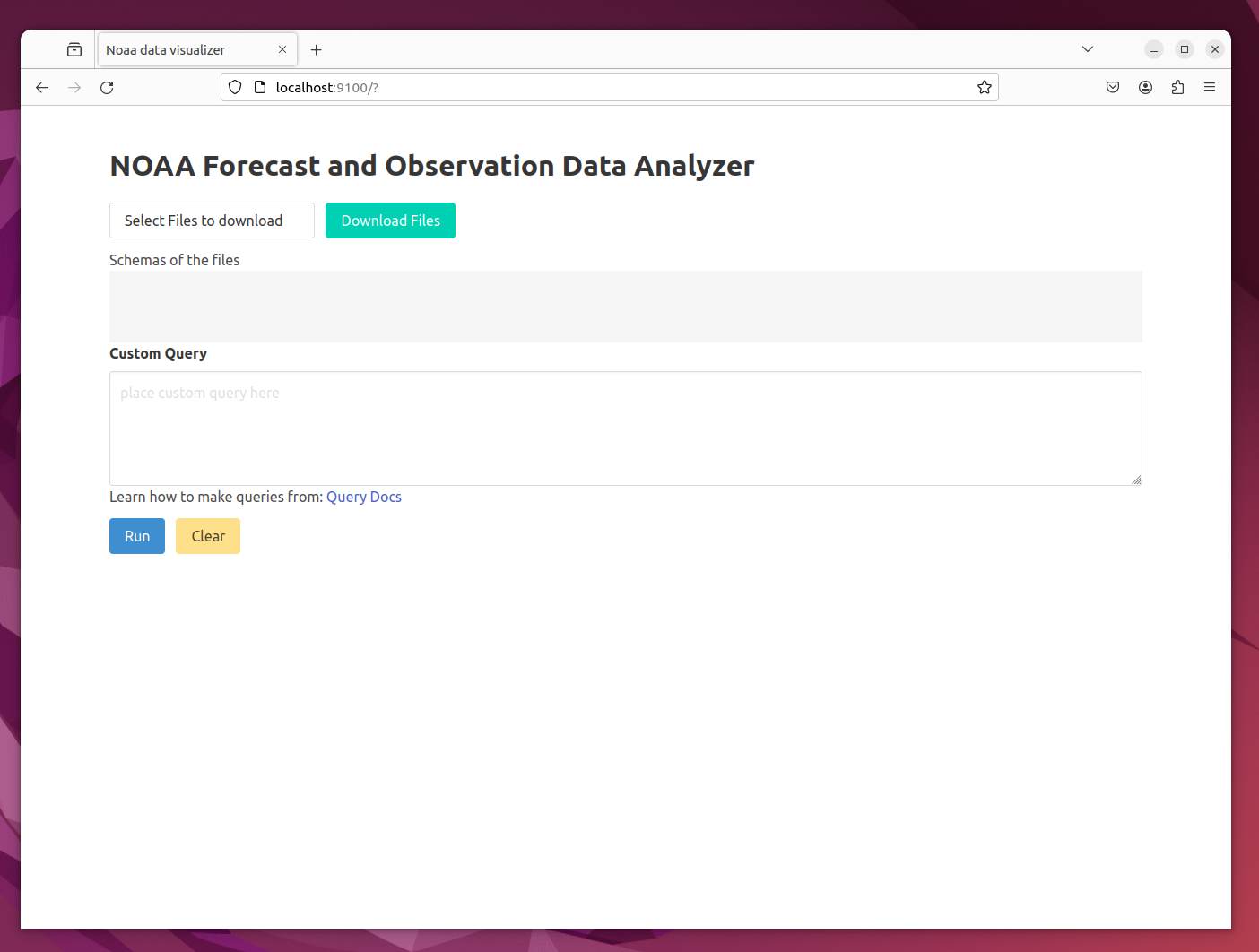Click the Clear button
The image size is (1259, 952).
point(208,536)
